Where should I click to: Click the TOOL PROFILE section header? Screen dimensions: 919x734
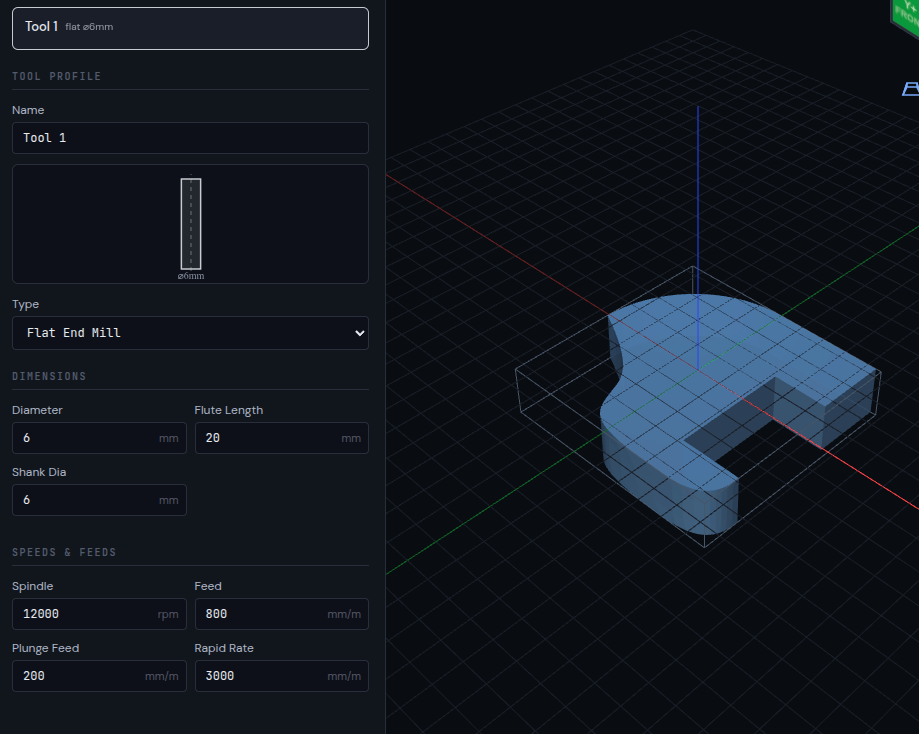click(x=57, y=76)
